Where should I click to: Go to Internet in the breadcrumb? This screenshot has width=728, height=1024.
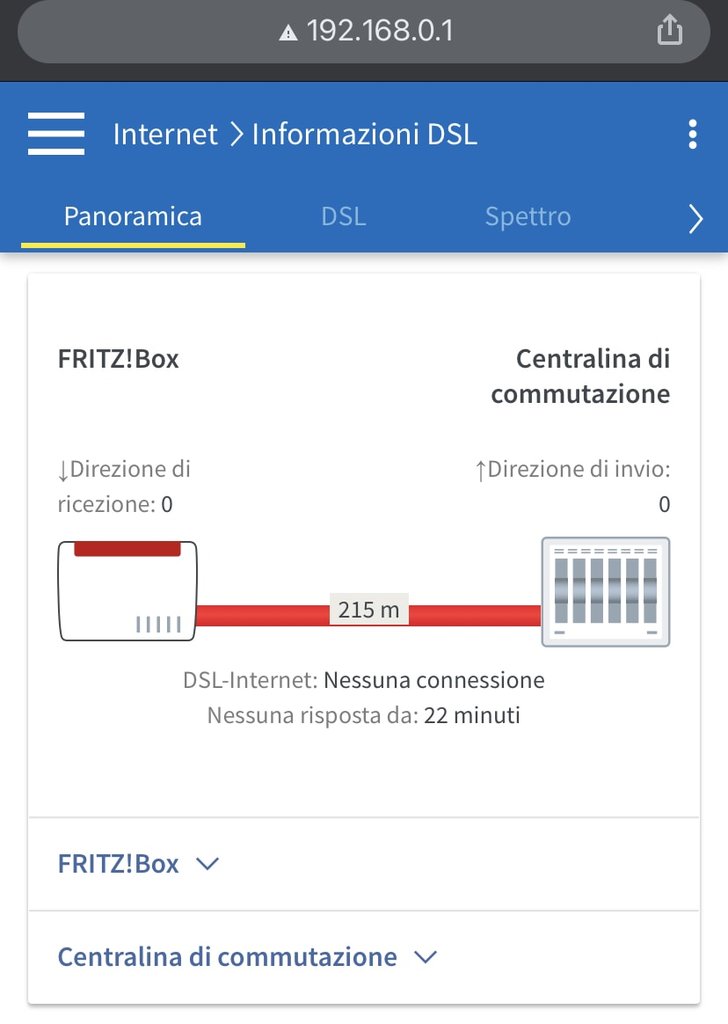click(x=165, y=135)
